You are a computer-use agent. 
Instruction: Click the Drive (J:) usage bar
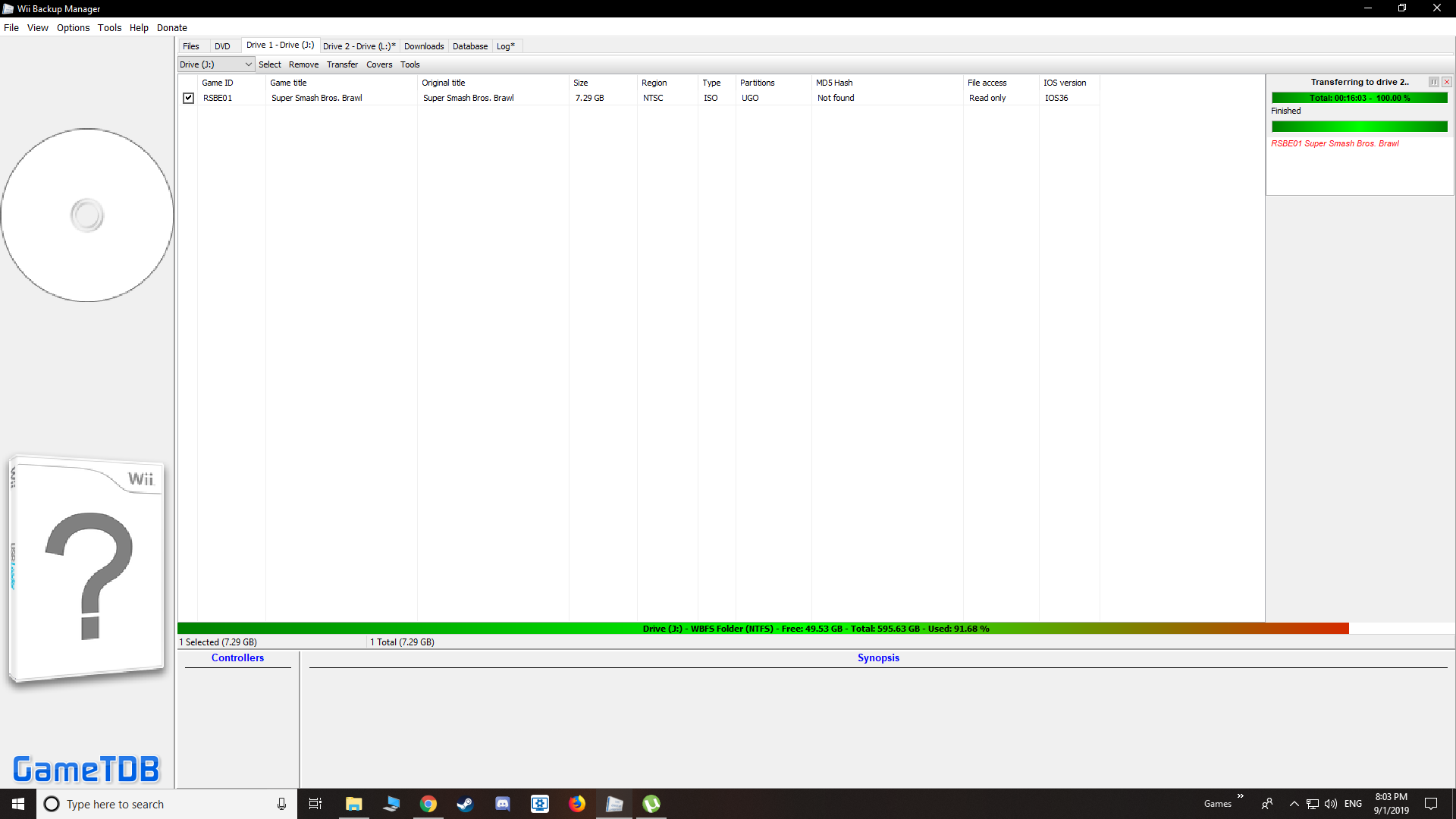point(816,629)
